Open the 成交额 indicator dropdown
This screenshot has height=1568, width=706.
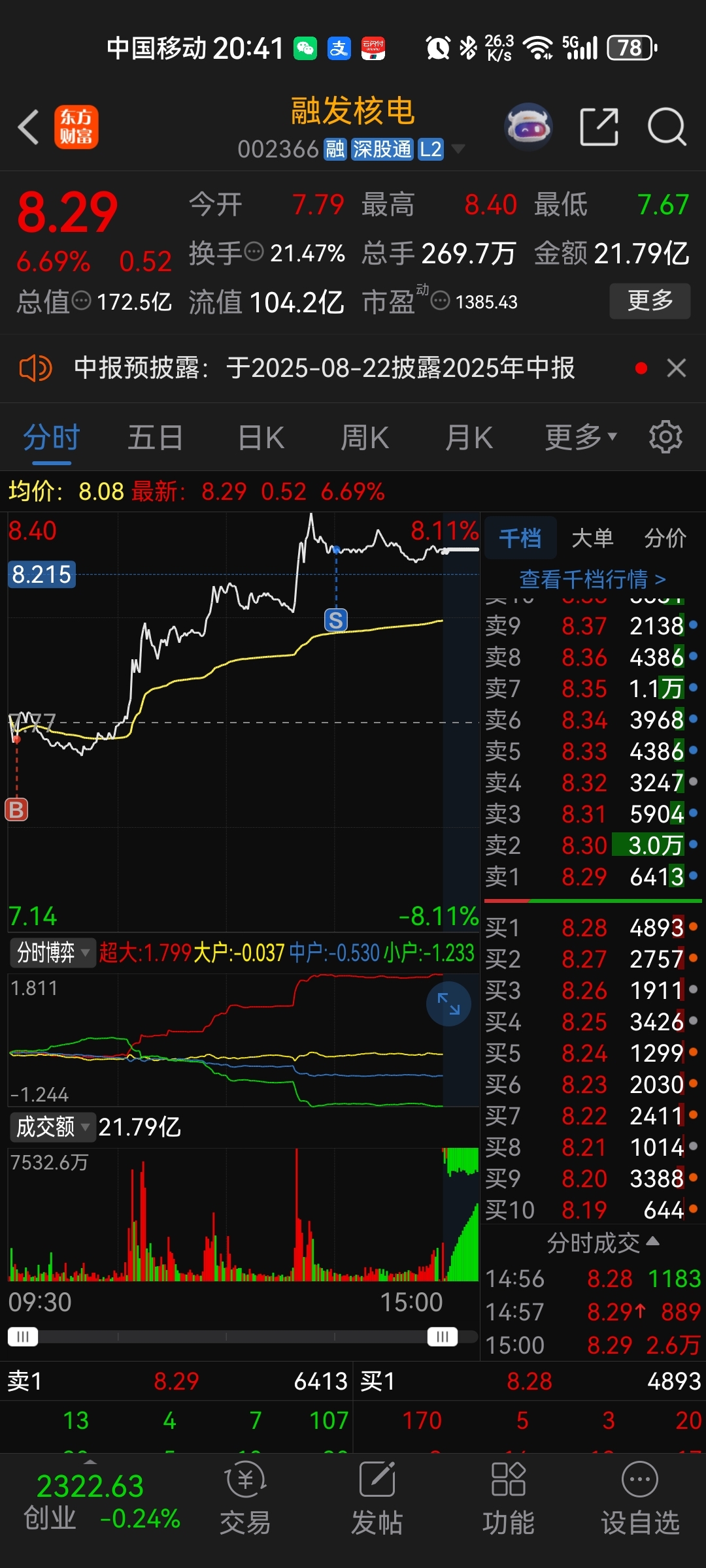tap(52, 1127)
